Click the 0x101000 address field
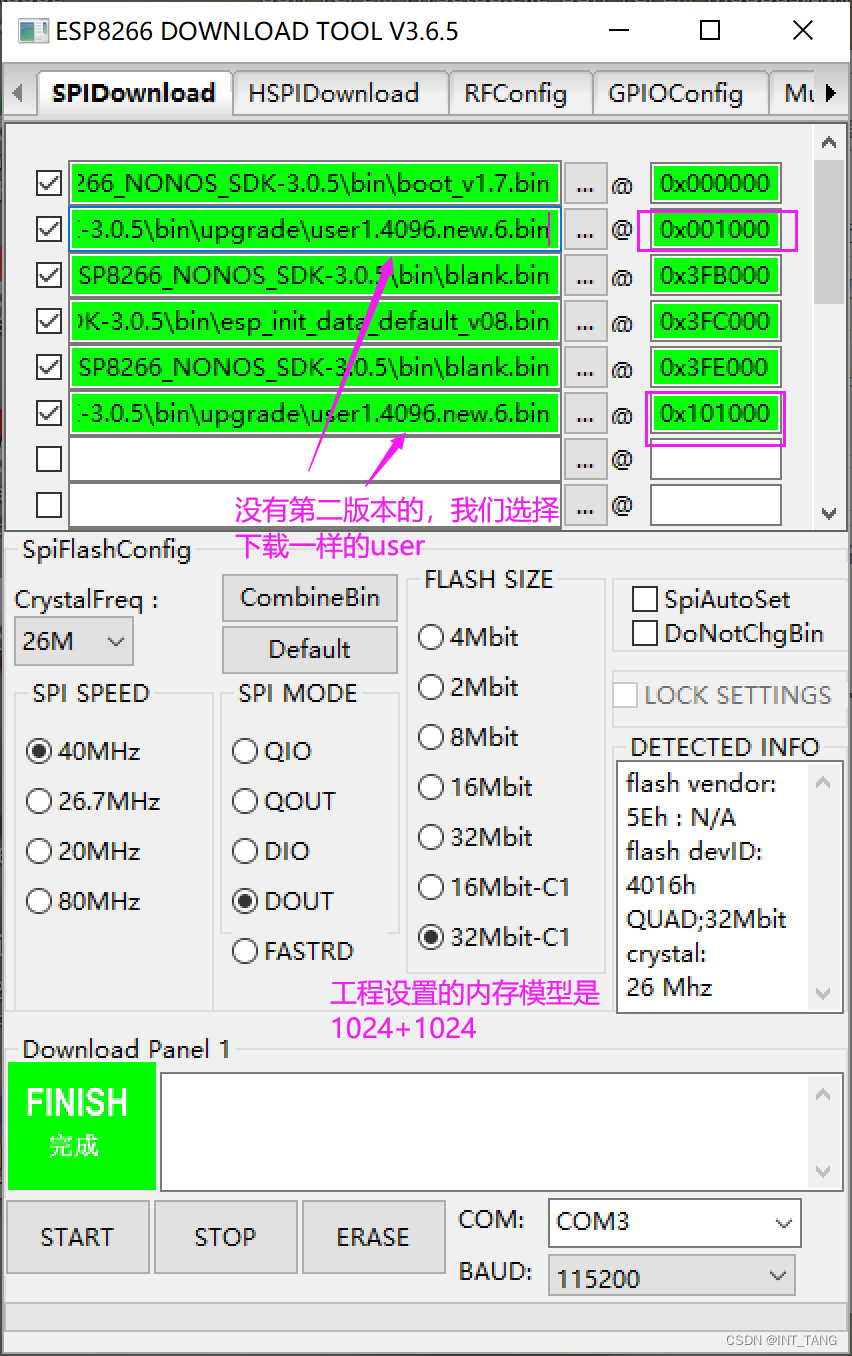The image size is (852, 1356). pos(715,413)
